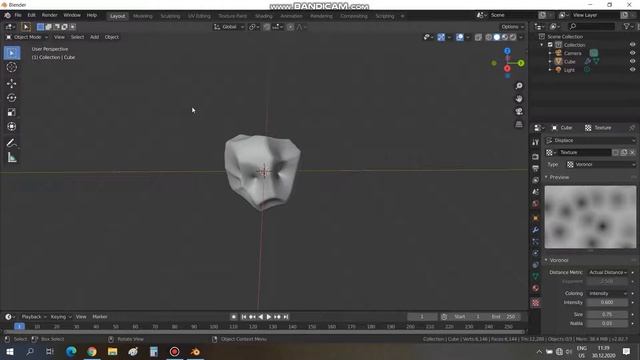Select the Transform tool
Screen dimensions: 640x360
click(12, 127)
